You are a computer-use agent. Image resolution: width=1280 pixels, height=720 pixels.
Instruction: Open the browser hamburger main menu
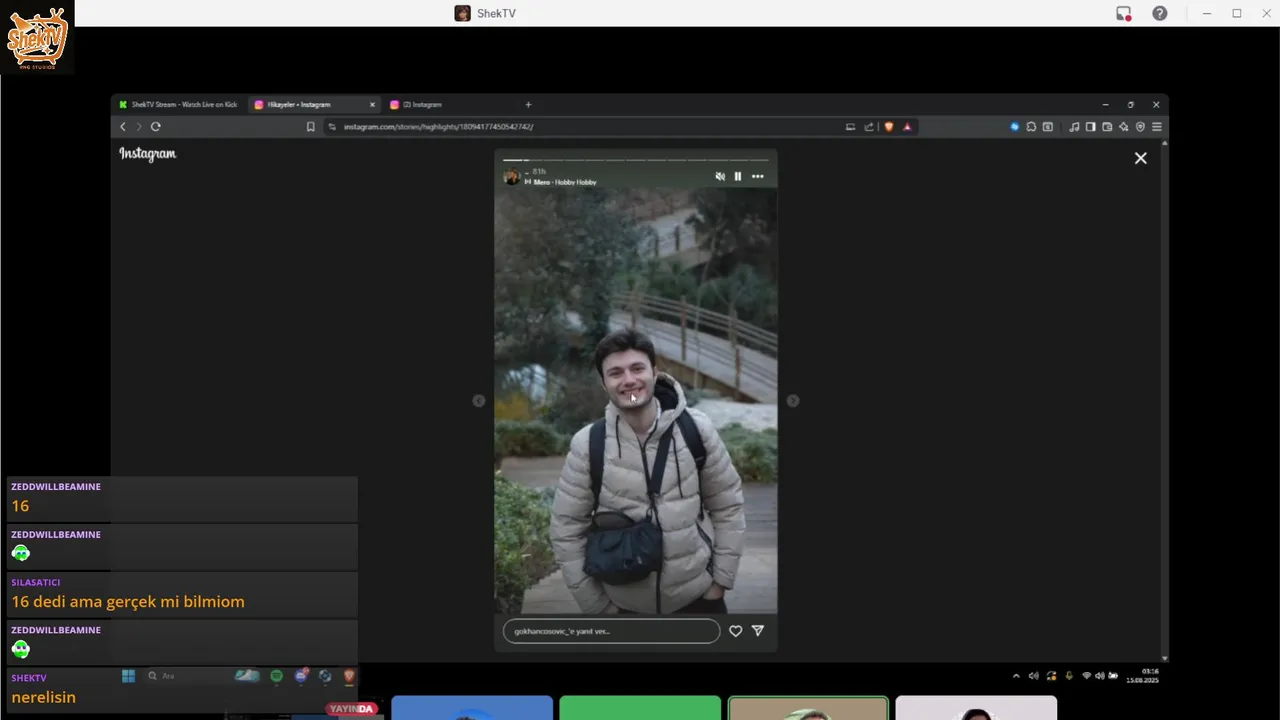(1157, 127)
